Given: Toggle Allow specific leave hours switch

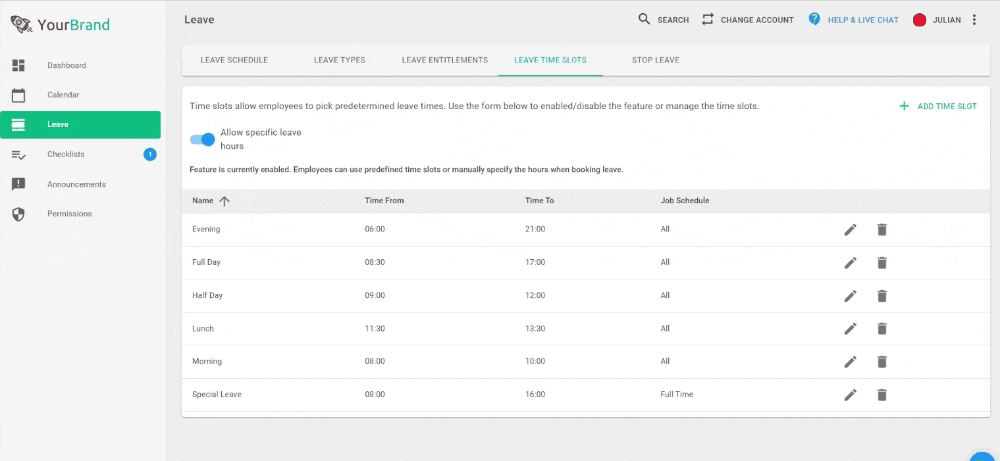Looking at the screenshot, I should coord(203,139).
